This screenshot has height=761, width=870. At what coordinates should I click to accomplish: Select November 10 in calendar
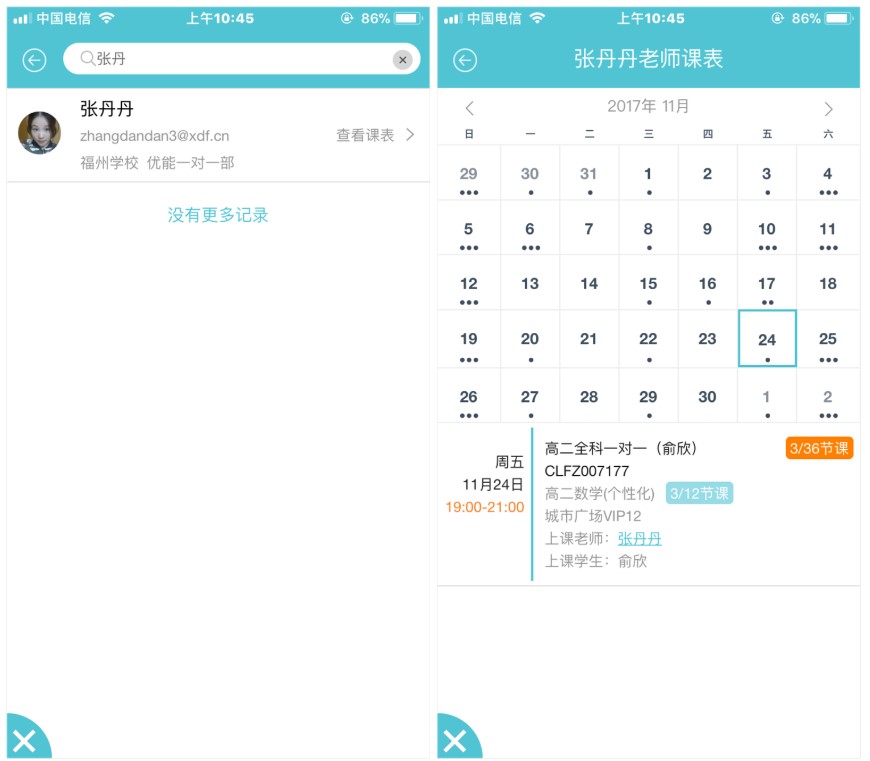pyautogui.click(x=767, y=229)
